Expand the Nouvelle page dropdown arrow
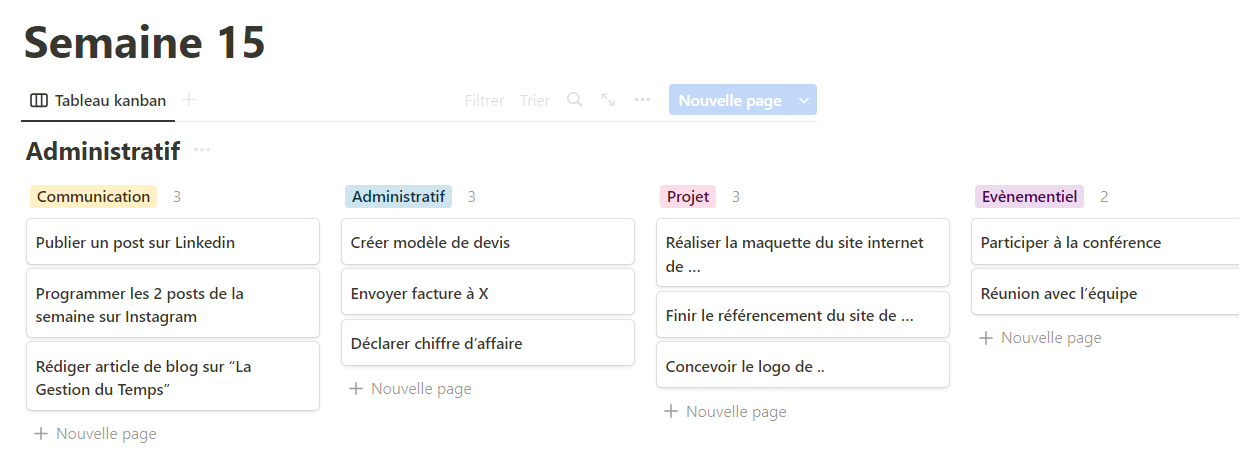 coord(804,100)
